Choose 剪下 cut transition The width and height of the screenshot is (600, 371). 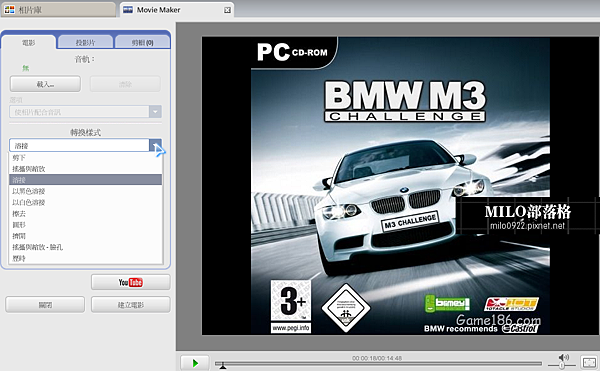pos(85,158)
